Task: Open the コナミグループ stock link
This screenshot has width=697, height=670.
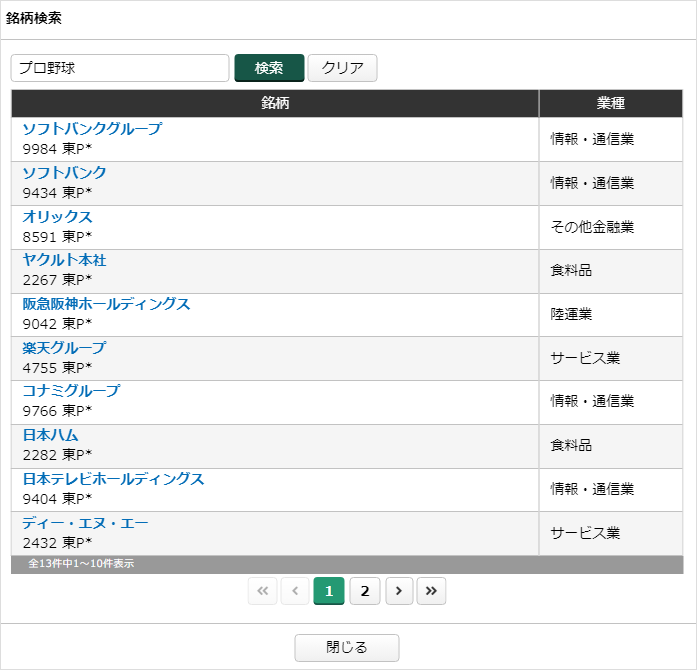Action: [x=71, y=391]
